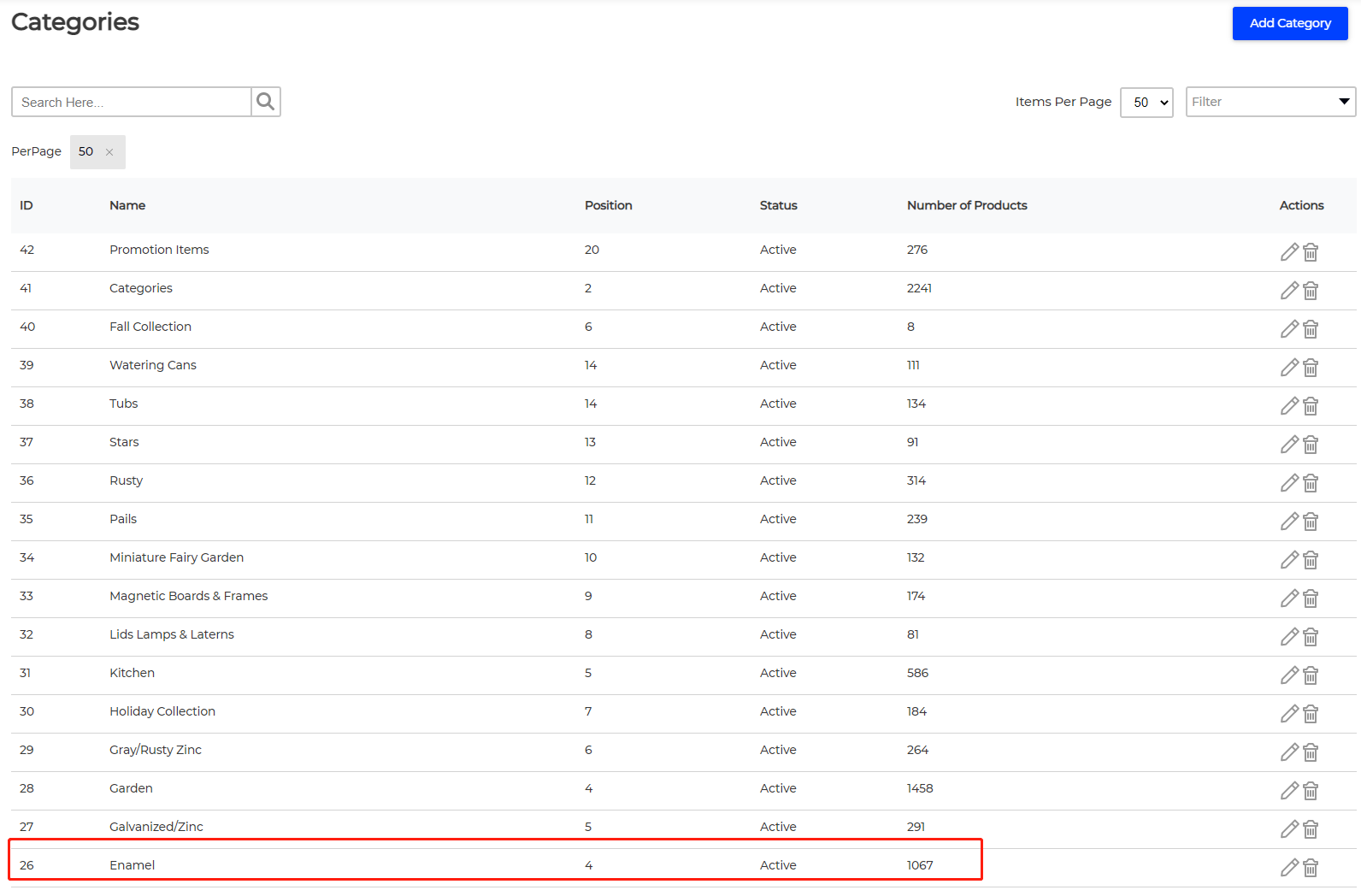Delete the Galvanized/Zinc category
The height and width of the screenshot is (896, 1361).
[1311, 829]
